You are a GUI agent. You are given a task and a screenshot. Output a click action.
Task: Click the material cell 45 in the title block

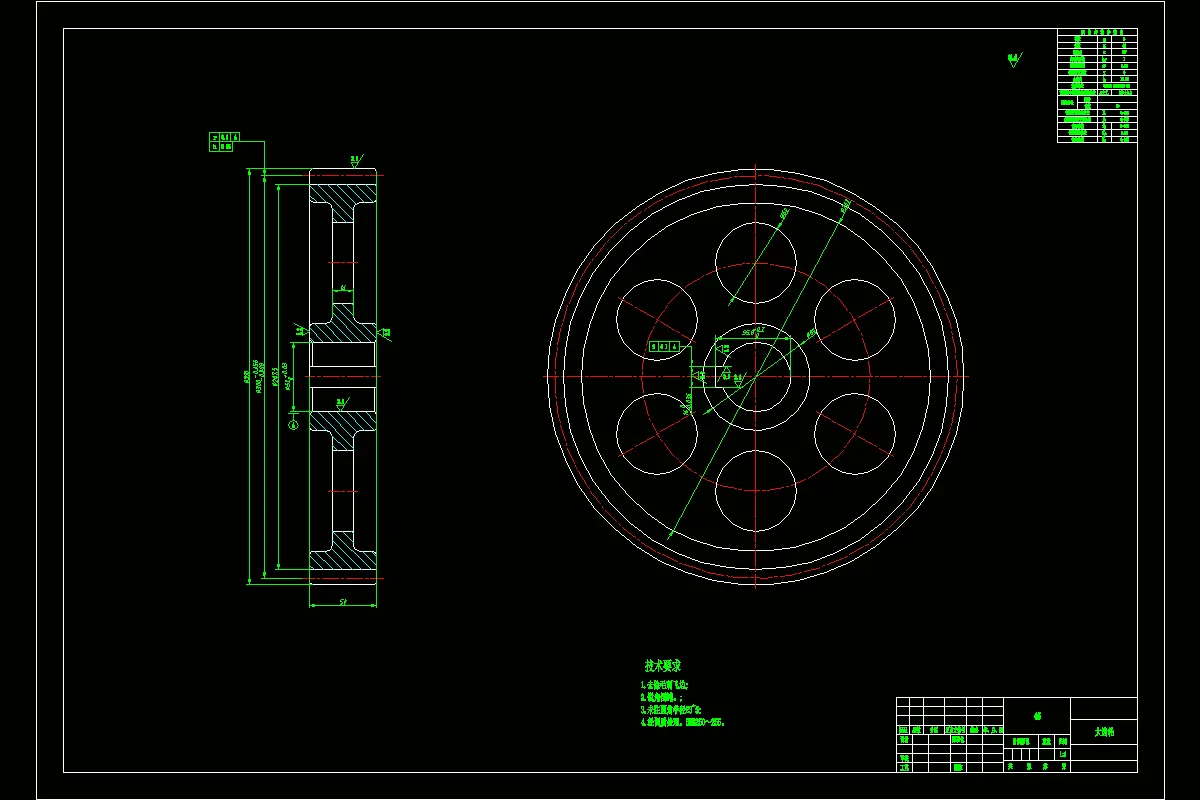pyautogui.click(x=1037, y=716)
